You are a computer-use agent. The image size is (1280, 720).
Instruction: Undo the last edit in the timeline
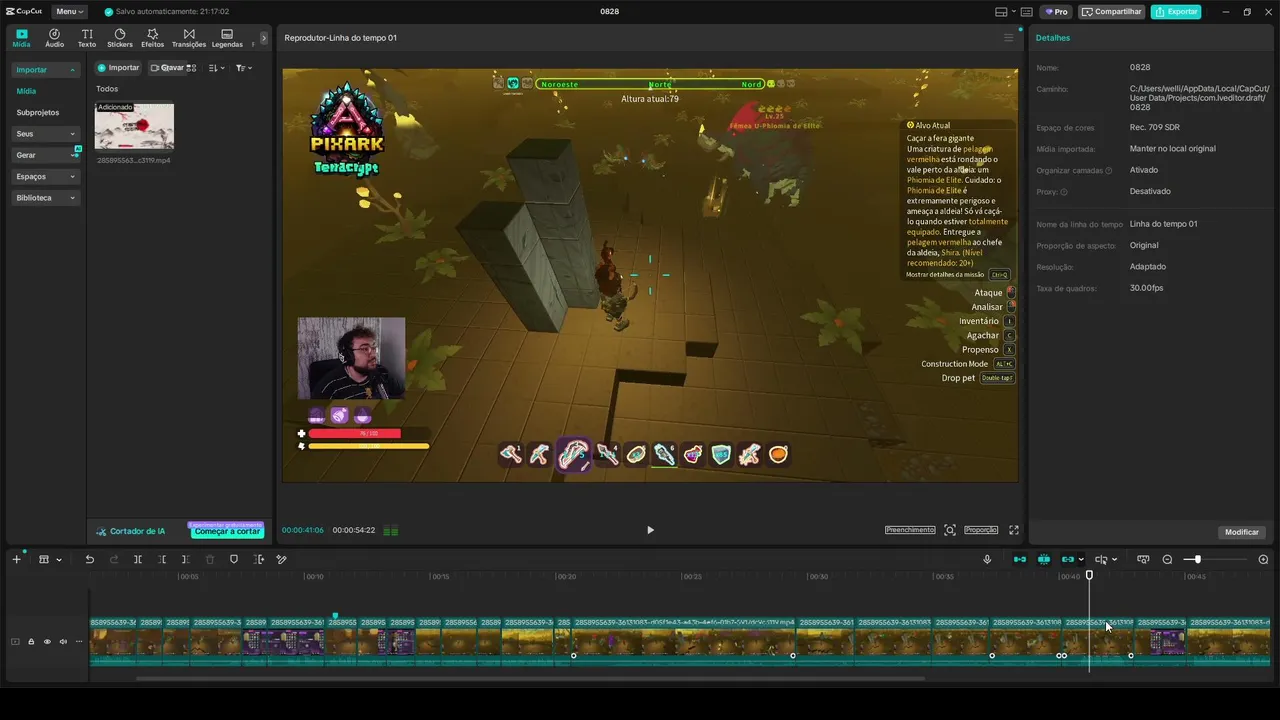coord(89,559)
